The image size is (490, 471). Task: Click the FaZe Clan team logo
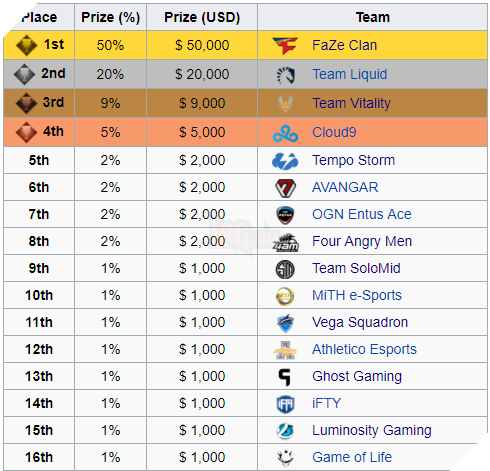285,45
